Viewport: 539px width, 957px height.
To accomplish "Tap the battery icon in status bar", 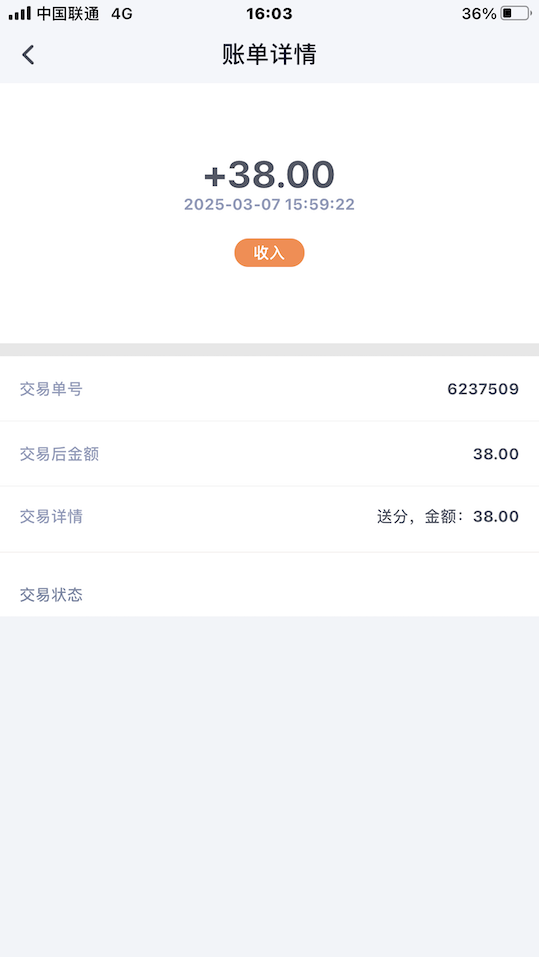I will [516, 13].
